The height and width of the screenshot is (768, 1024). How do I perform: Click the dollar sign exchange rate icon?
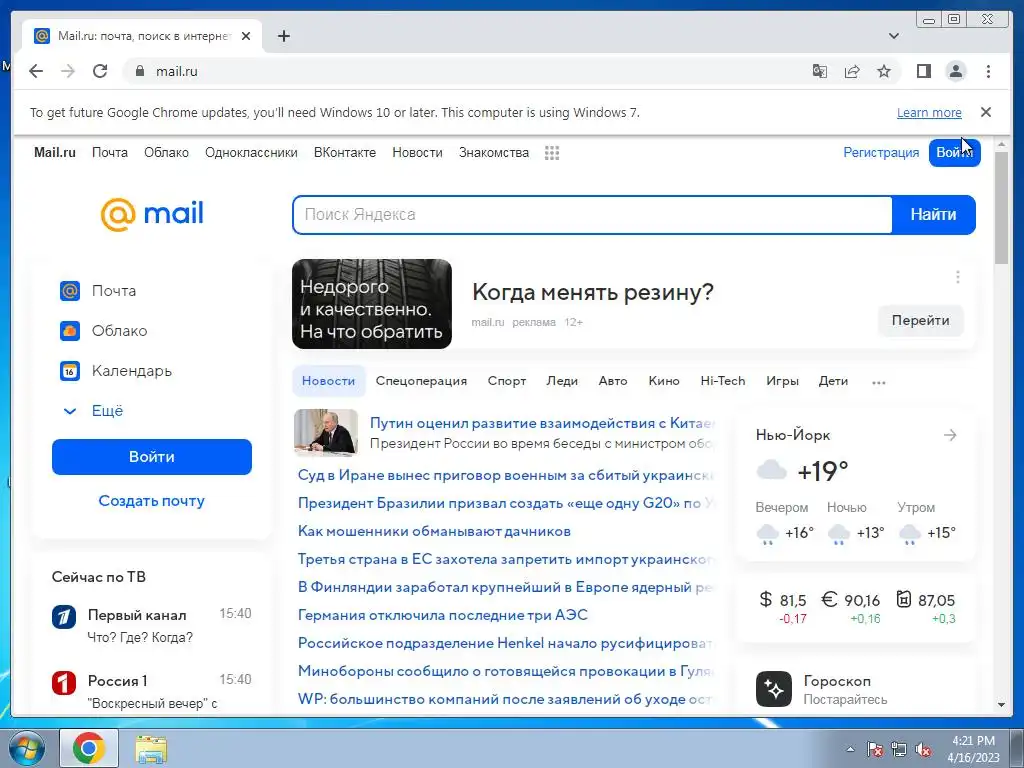point(765,599)
